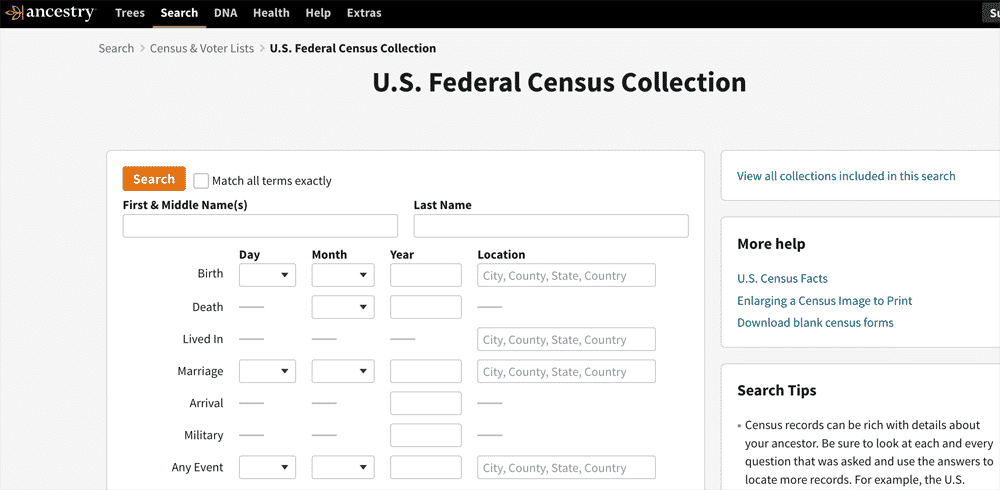This screenshot has width=1000, height=490.
Task: Open the U.S. Census Facts link
Action: pyautogui.click(x=783, y=279)
